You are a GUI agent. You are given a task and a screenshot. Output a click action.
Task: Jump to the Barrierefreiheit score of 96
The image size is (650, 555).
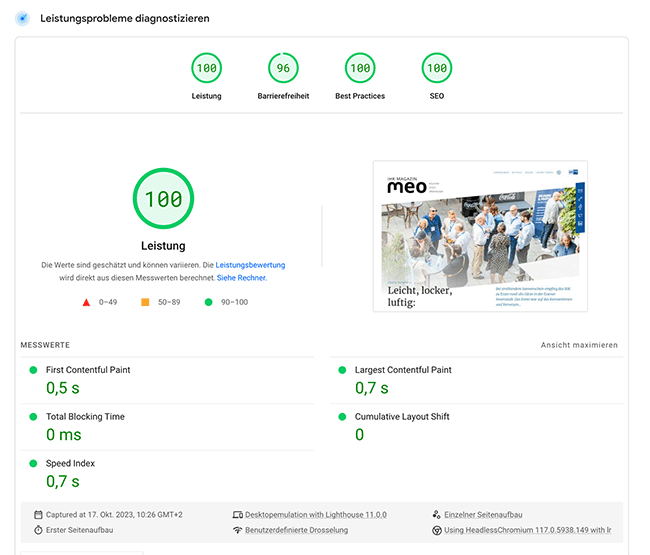tap(283, 69)
